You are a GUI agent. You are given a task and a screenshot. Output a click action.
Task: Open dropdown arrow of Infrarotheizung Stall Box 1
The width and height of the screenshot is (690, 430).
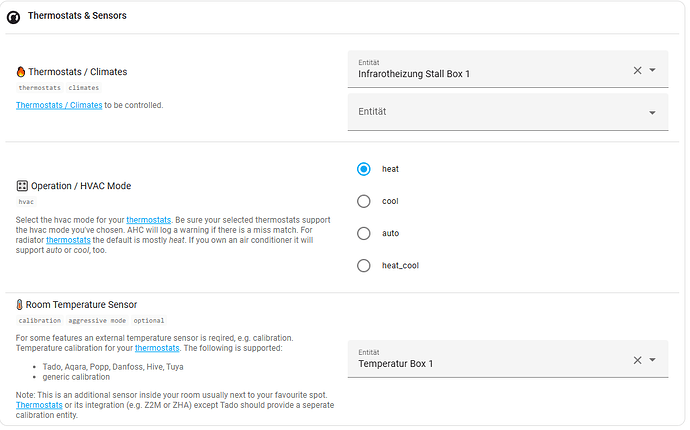tap(653, 70)
